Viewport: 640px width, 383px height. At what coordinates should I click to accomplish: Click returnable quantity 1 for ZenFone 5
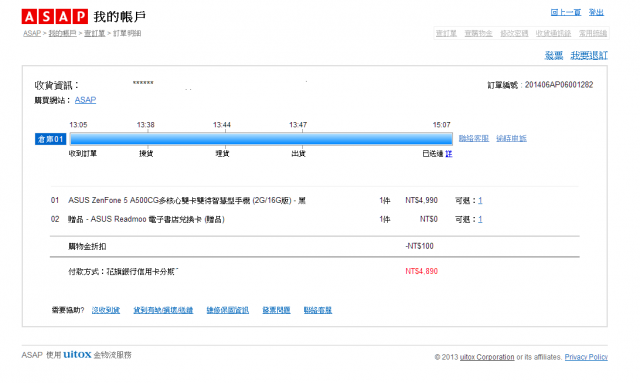pos(480,200)
